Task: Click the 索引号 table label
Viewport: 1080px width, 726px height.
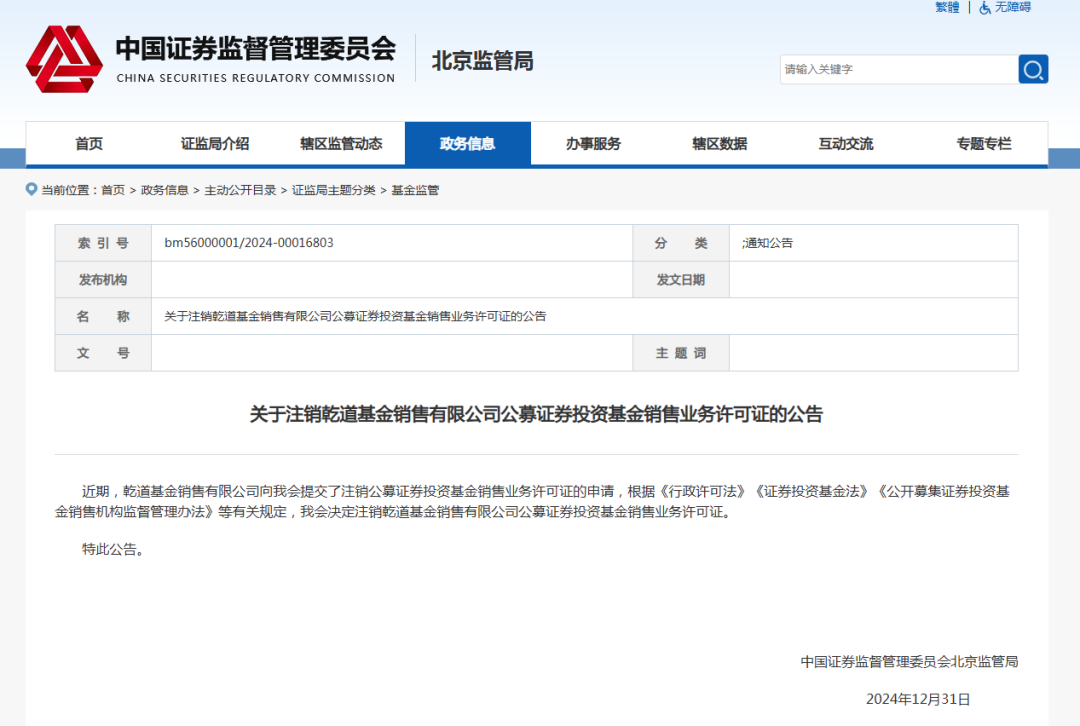Action: pyautogui.click(x=103, y=243)
